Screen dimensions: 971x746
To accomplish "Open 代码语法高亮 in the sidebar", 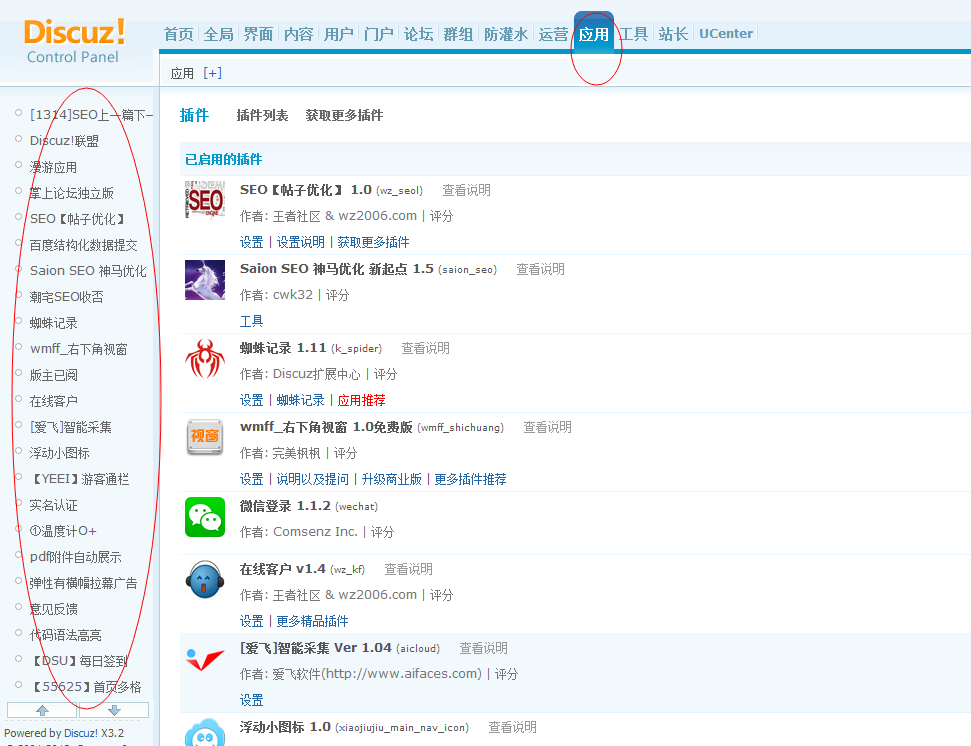I will [66, 635].
